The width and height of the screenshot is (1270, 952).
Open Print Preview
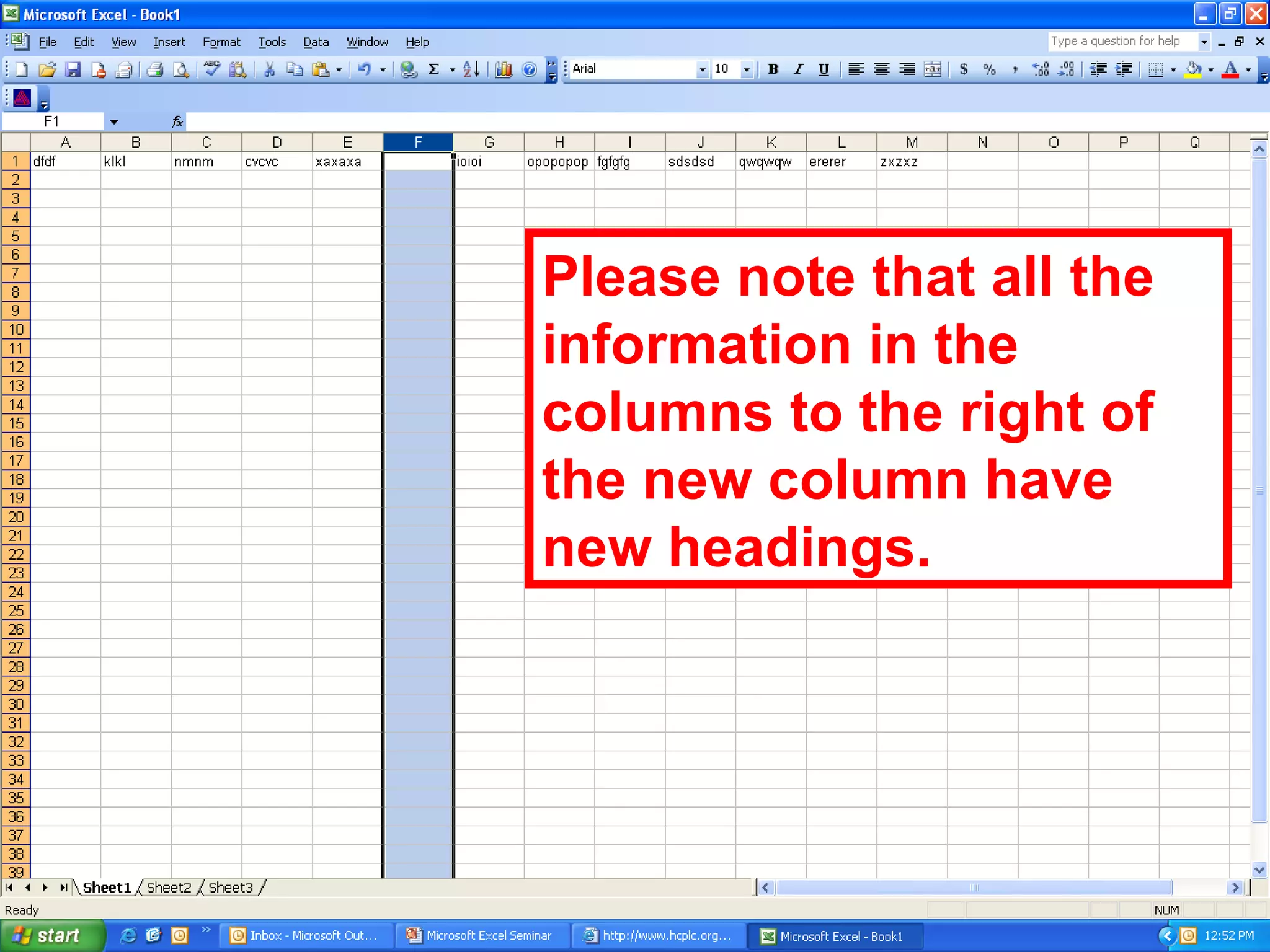(x=180, y=69)
